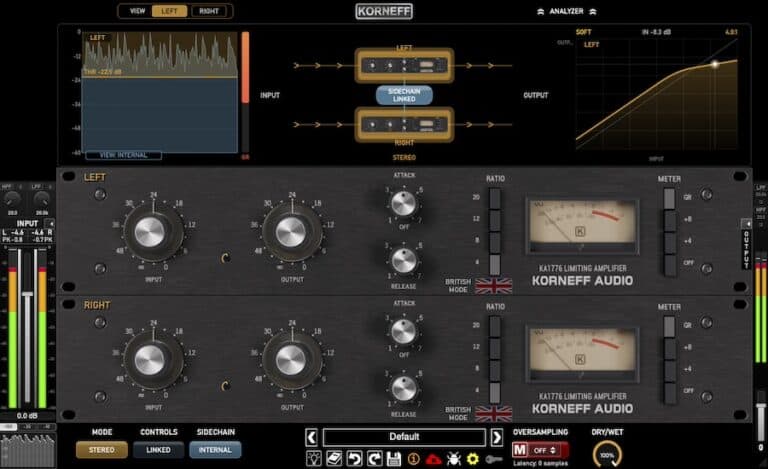Toggle the Sidechain Linked button

click(404, 95)
